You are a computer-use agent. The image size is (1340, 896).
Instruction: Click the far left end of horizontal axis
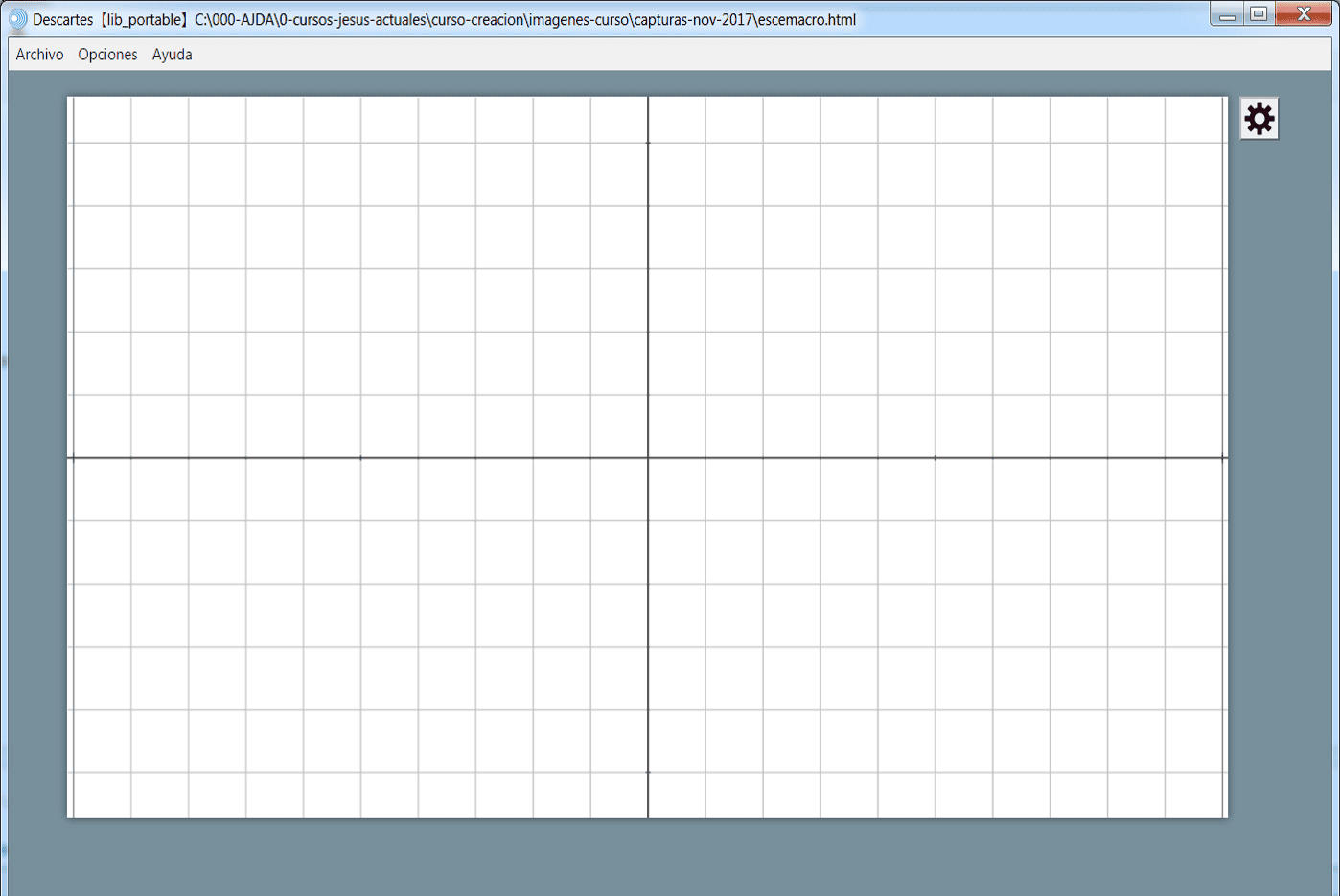[71, 458]
